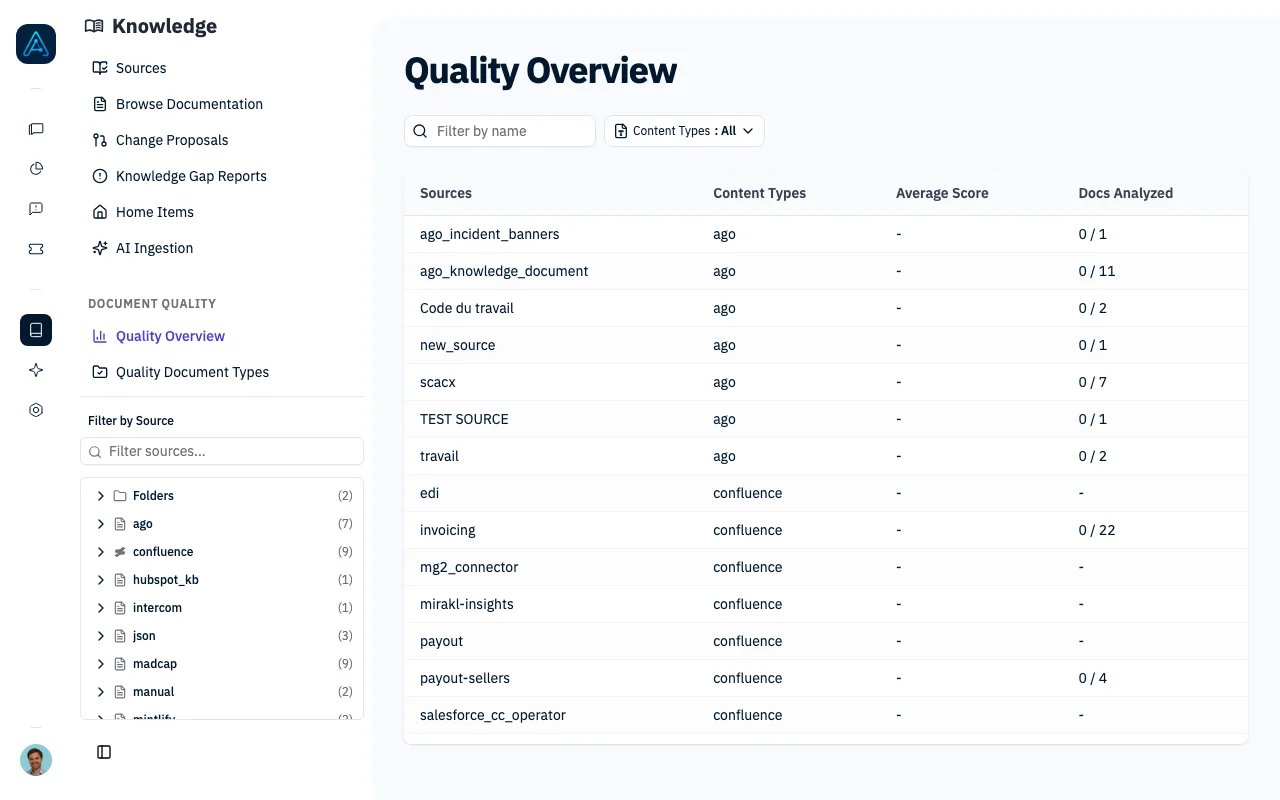
Task: Click the user avatar photo
Action: [36, 760]
